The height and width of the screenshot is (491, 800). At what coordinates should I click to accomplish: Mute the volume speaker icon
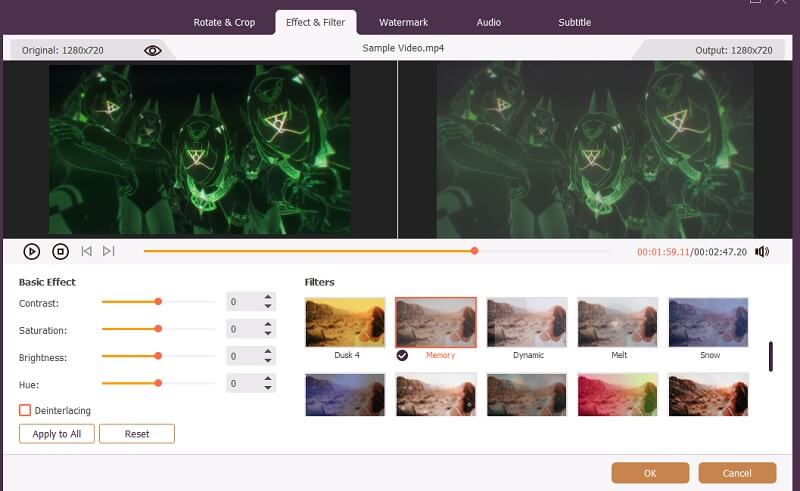point(762,252)
